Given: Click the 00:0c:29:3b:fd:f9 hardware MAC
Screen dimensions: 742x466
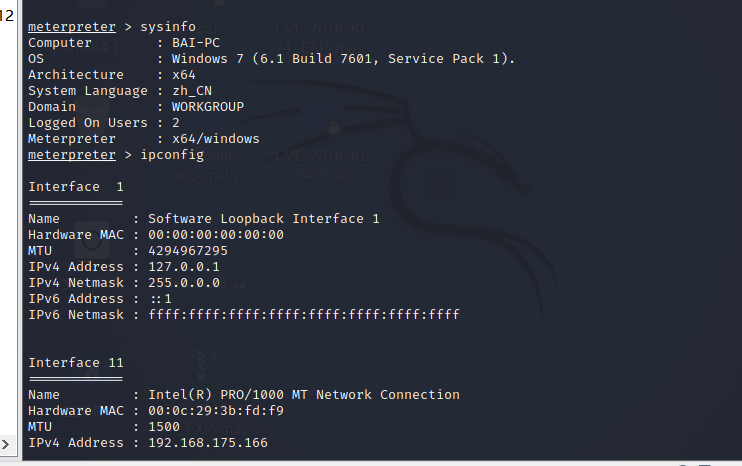Looking at the screenshot, I should click(x=215, y=411).
